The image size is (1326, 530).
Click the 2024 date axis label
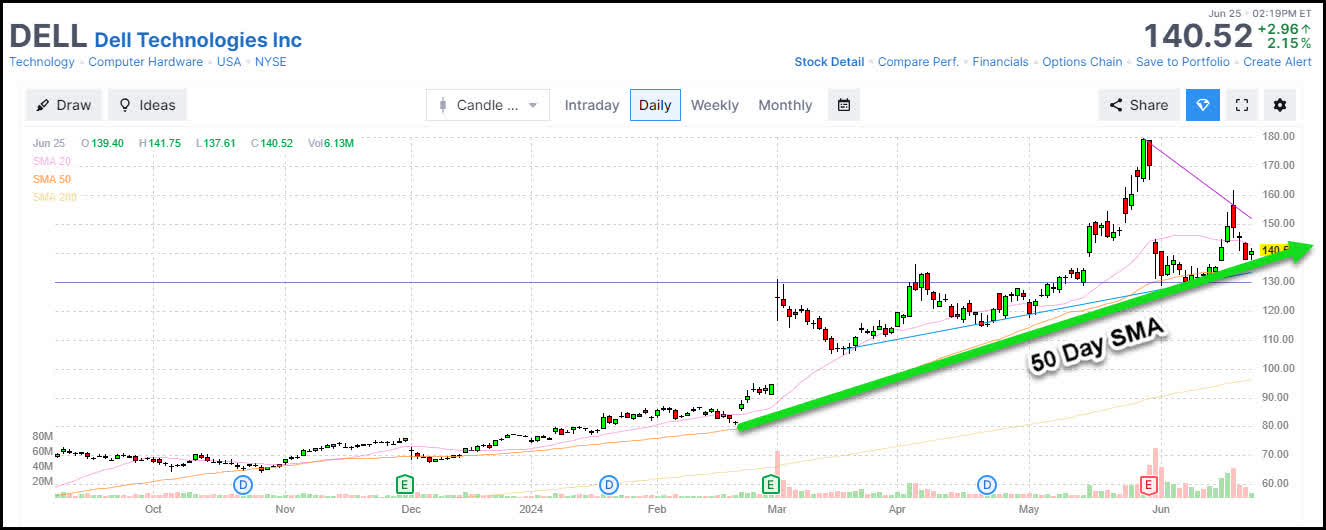click(x=531, y=509)
